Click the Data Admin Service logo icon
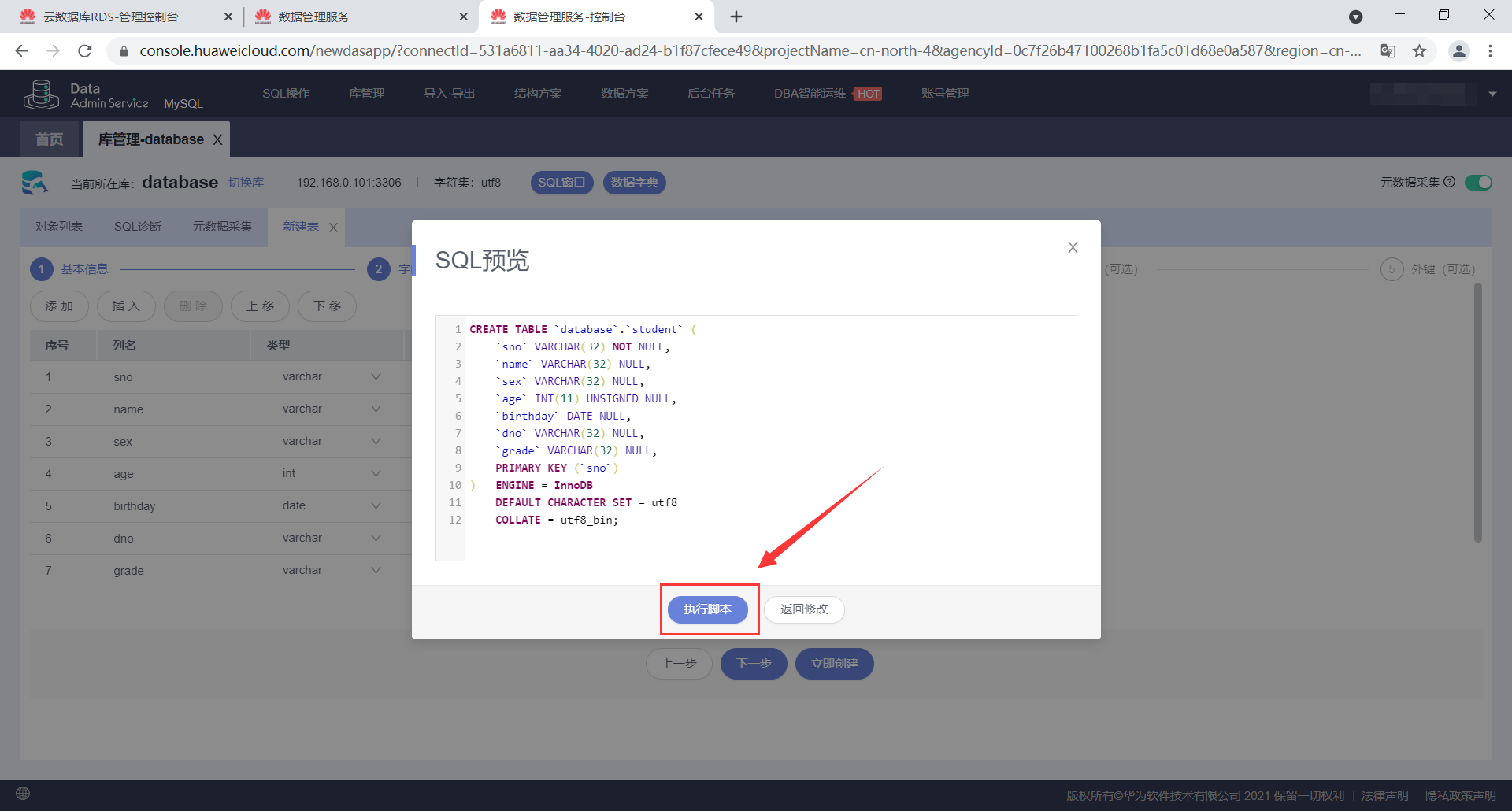Image resolution: width=1512 pixels, height=811 pixels. [41, 94]
